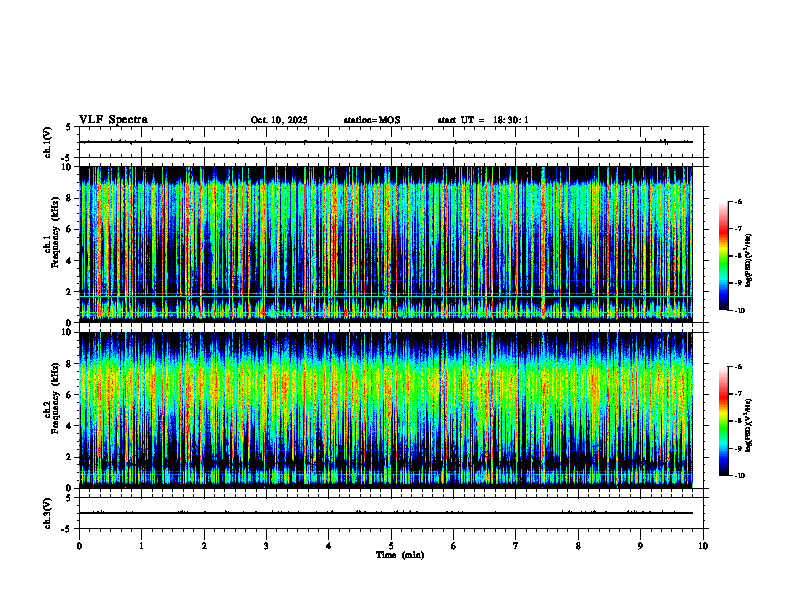
Task: Click inside the ch.2 spectrogram panel
Action: pyautogui.click(x=386, y=410)
